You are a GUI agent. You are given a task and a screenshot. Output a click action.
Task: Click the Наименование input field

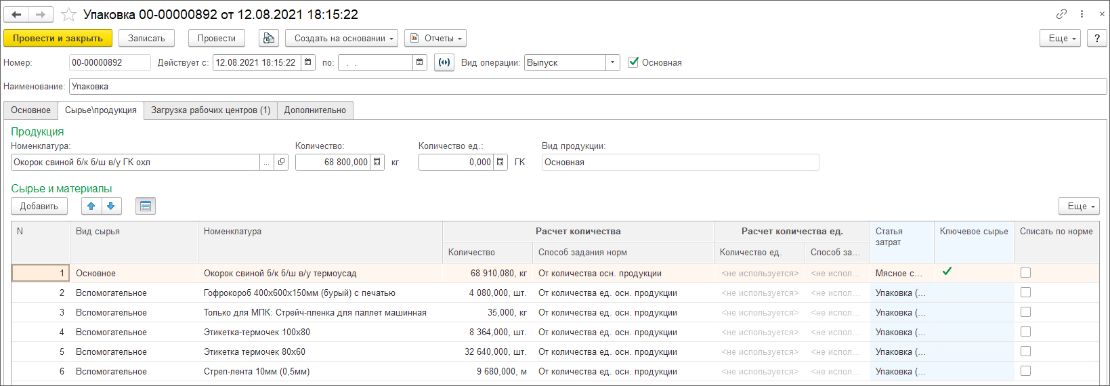point(589,86)
